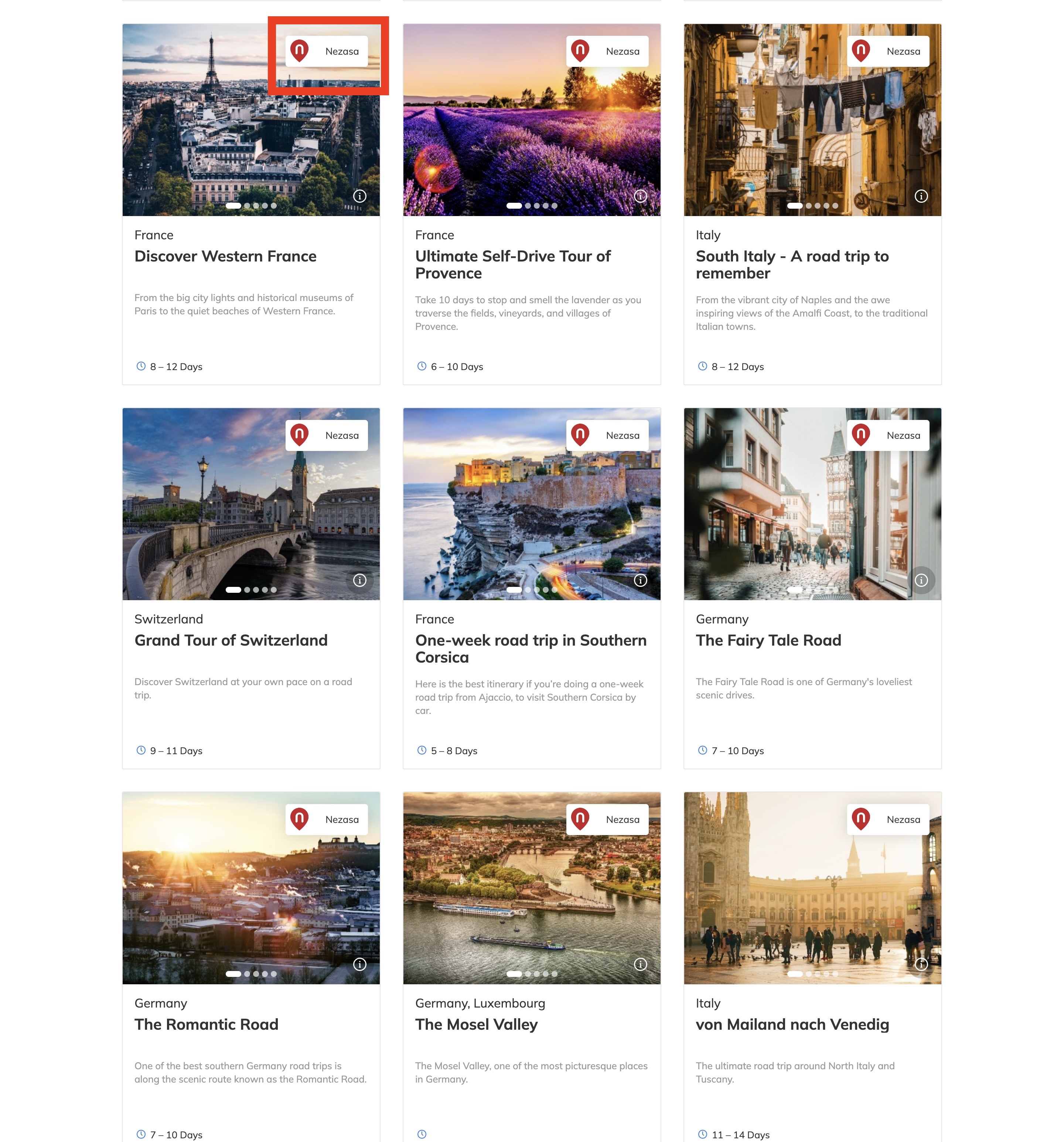The width and height of the screenshot is (1064, 1142).
Task: Click 'Switzerland' country label
Action: pos(169,619)
